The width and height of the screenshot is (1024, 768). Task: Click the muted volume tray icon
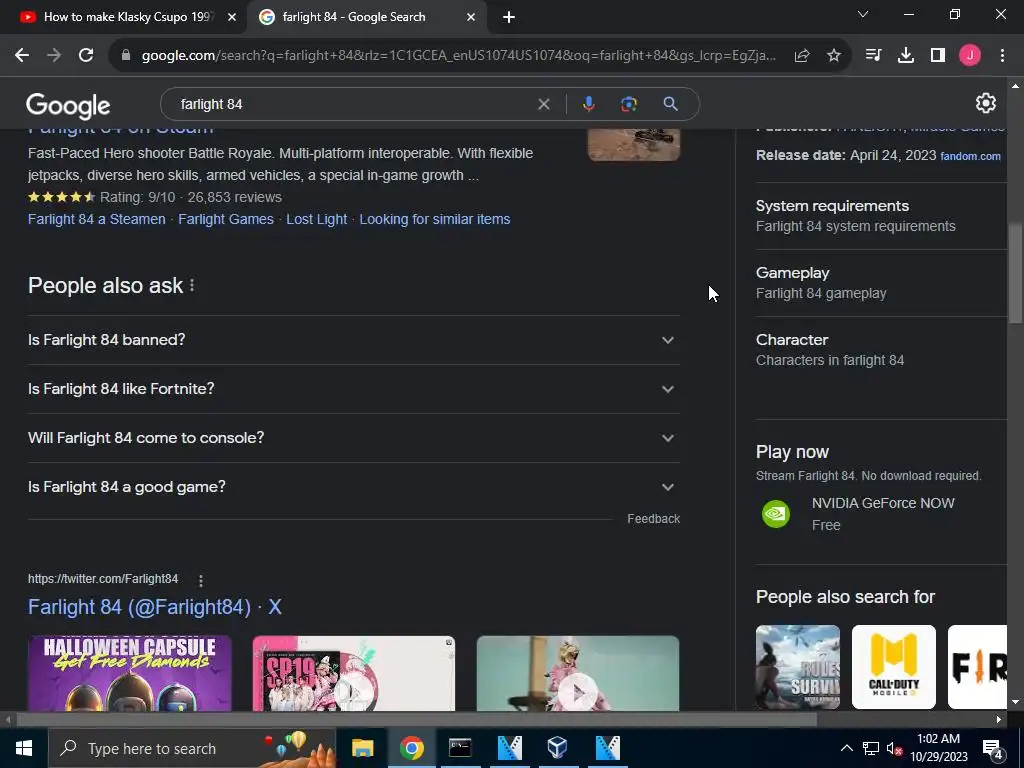(x=894, y=748)
